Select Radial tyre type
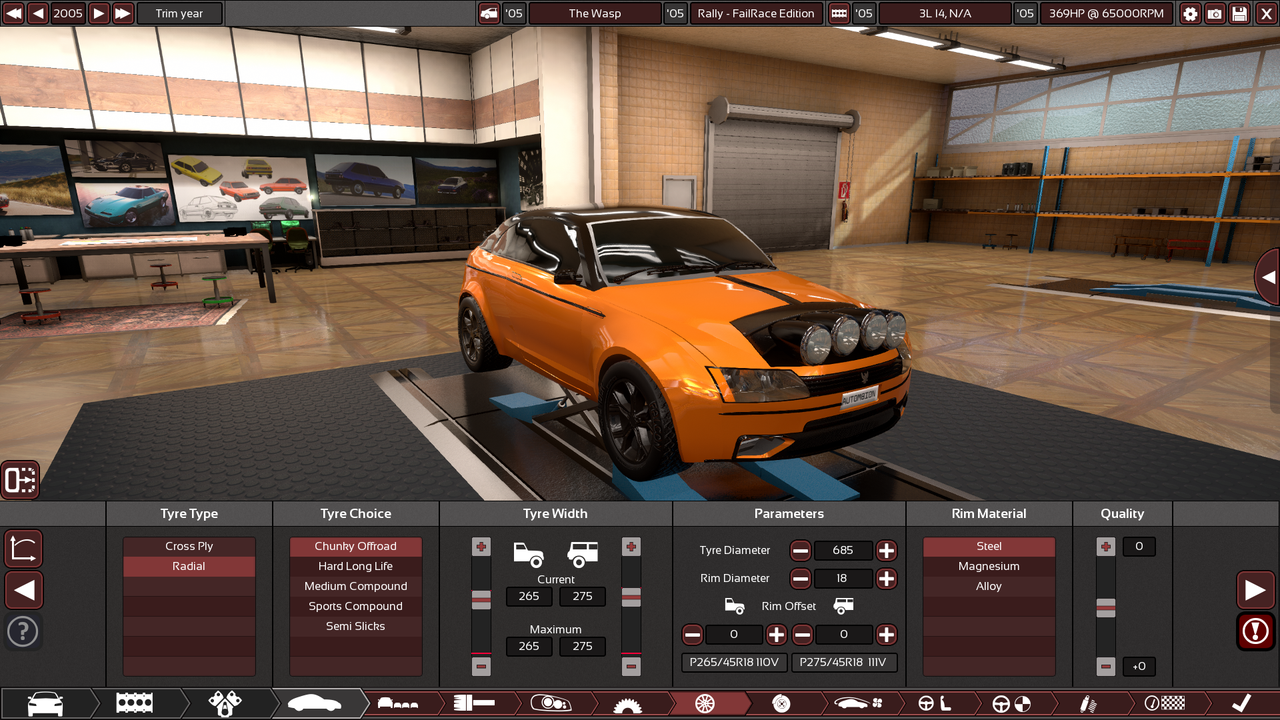Image resolution: width=1280 pixels, height=720 pixels. (189, 566)
